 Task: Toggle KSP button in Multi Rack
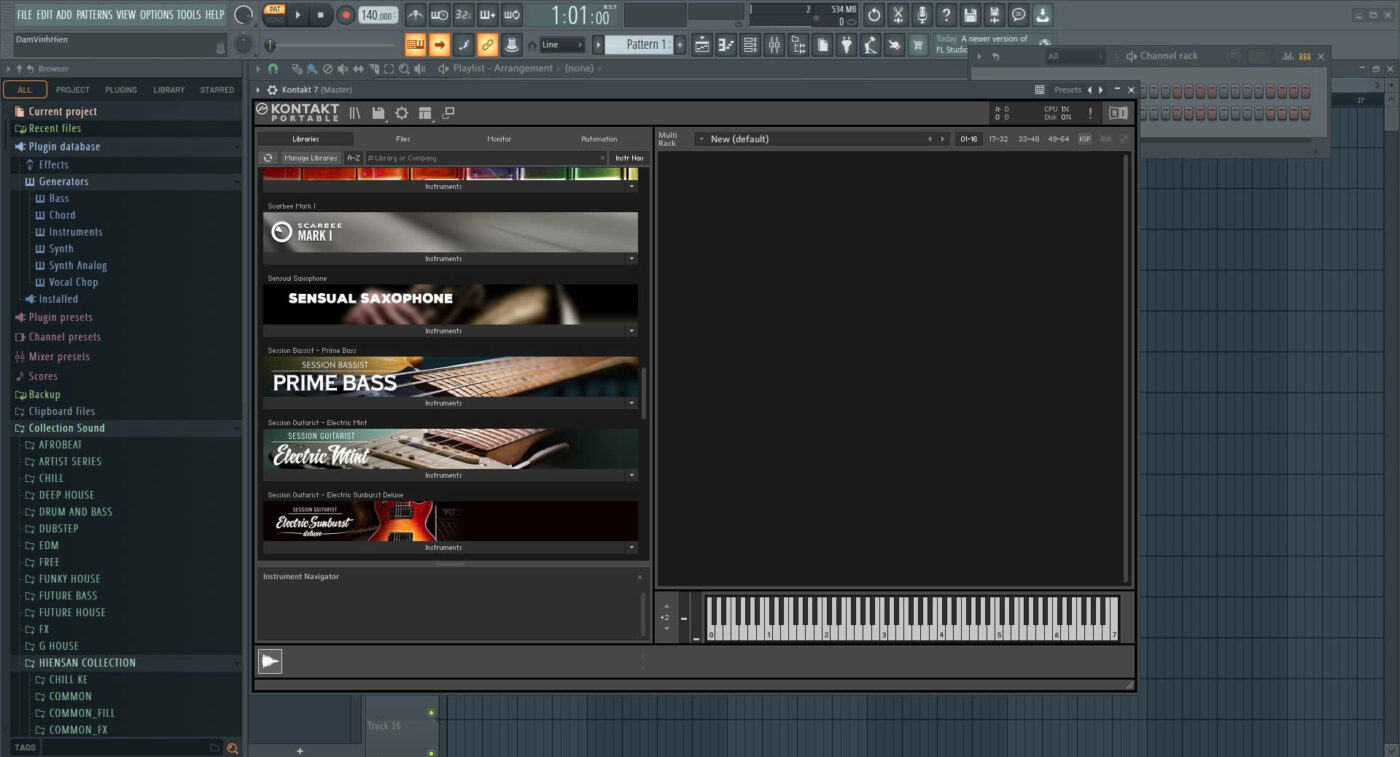point(1085,139)
